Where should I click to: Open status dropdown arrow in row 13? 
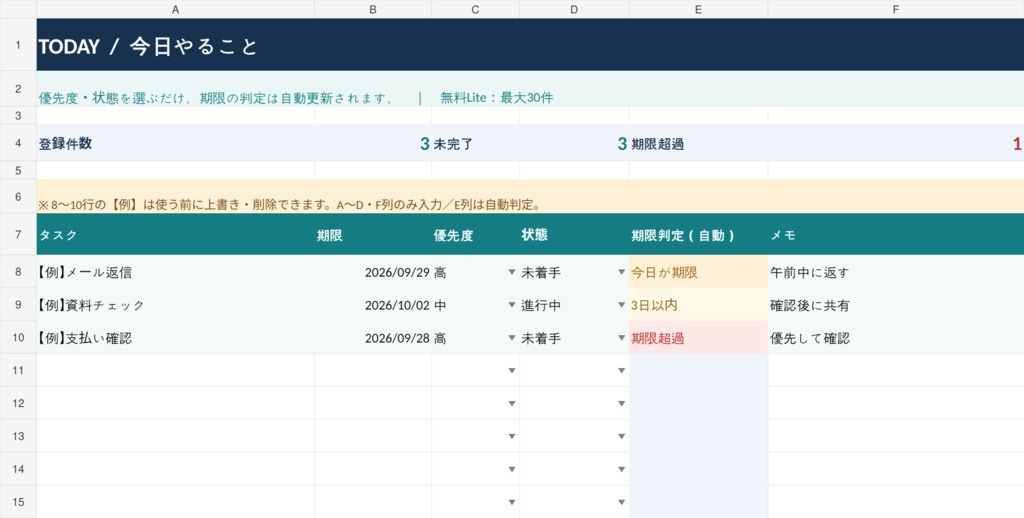[x=622, y=436]
